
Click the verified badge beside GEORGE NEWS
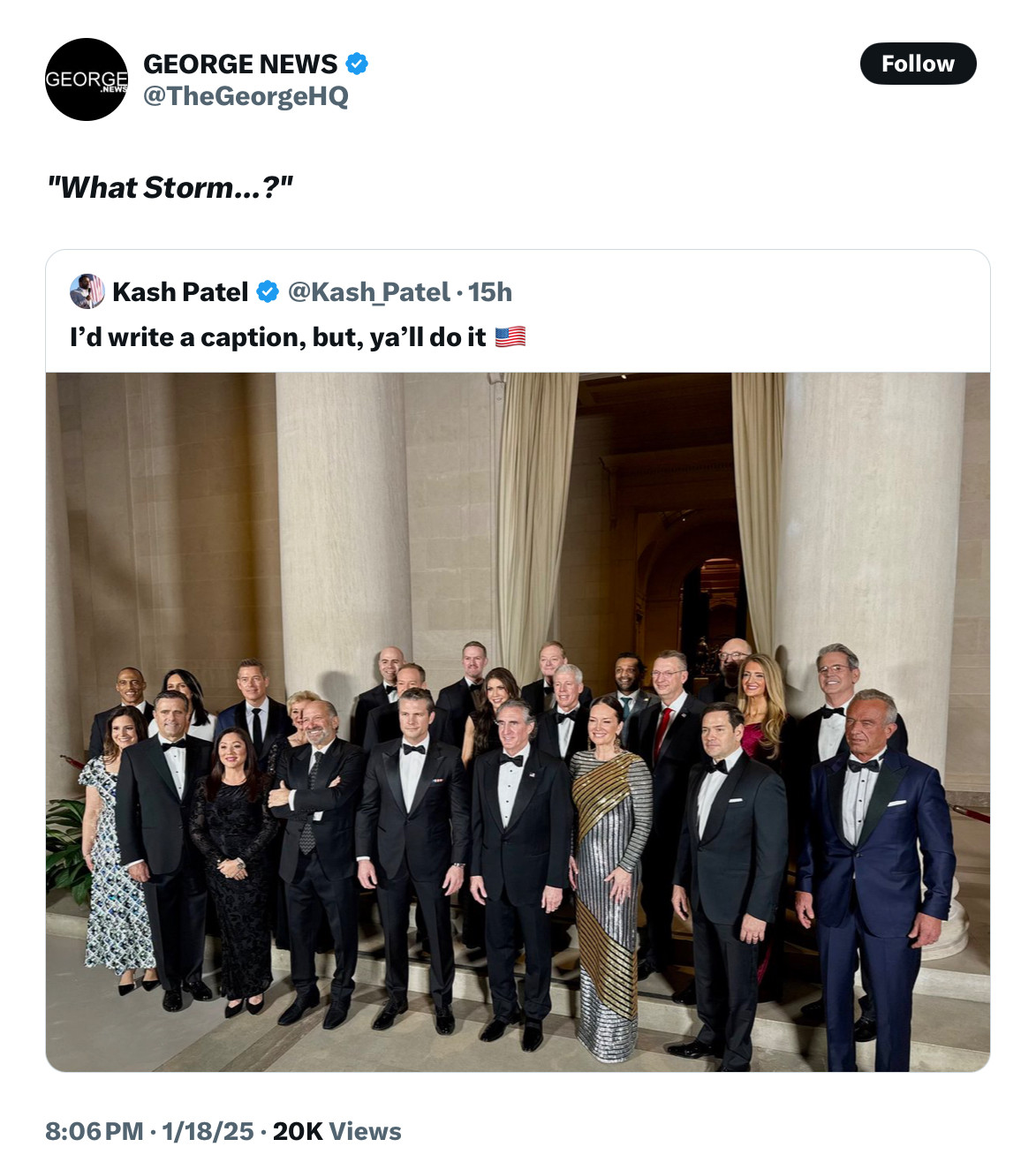(x=357, y=64)
